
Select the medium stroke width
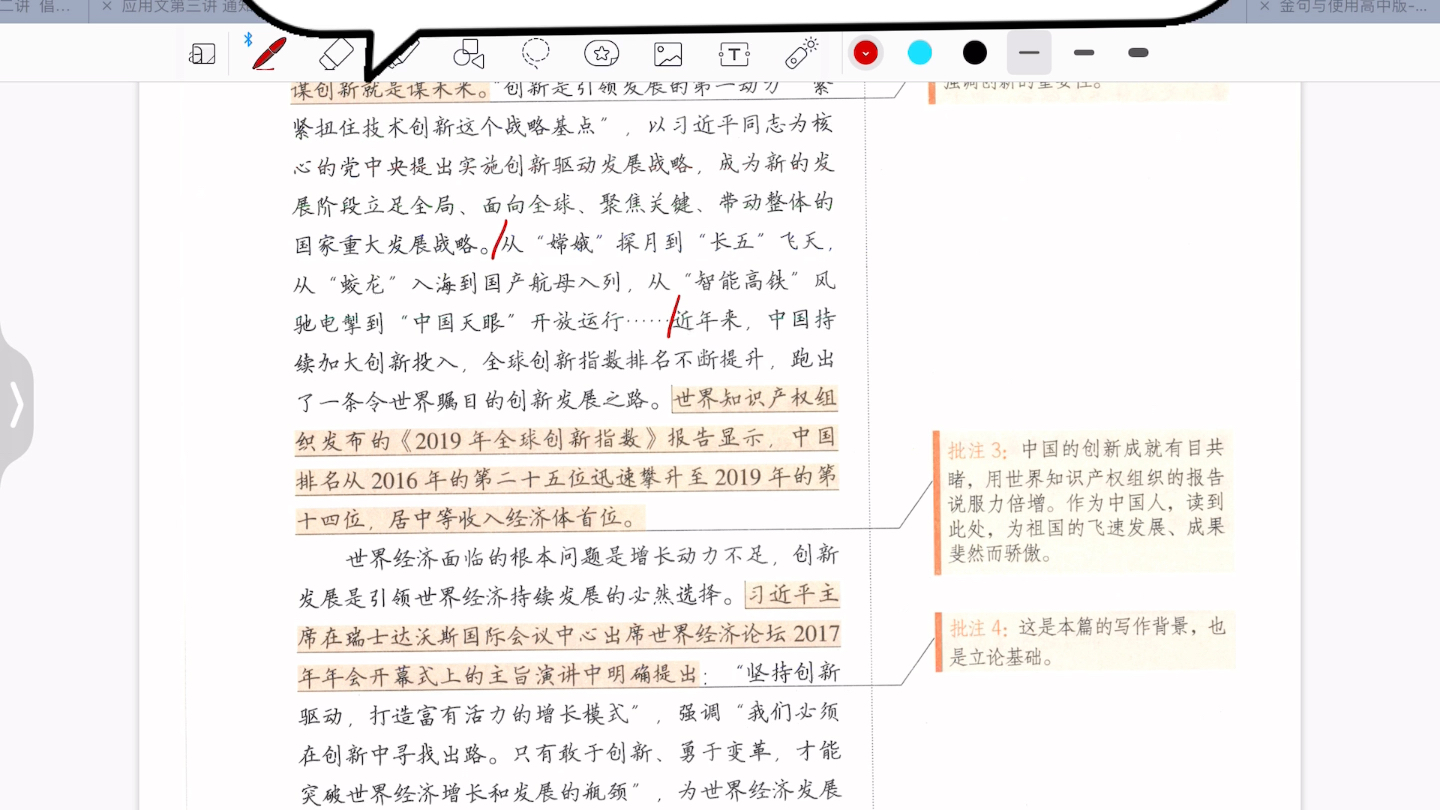1084,53
